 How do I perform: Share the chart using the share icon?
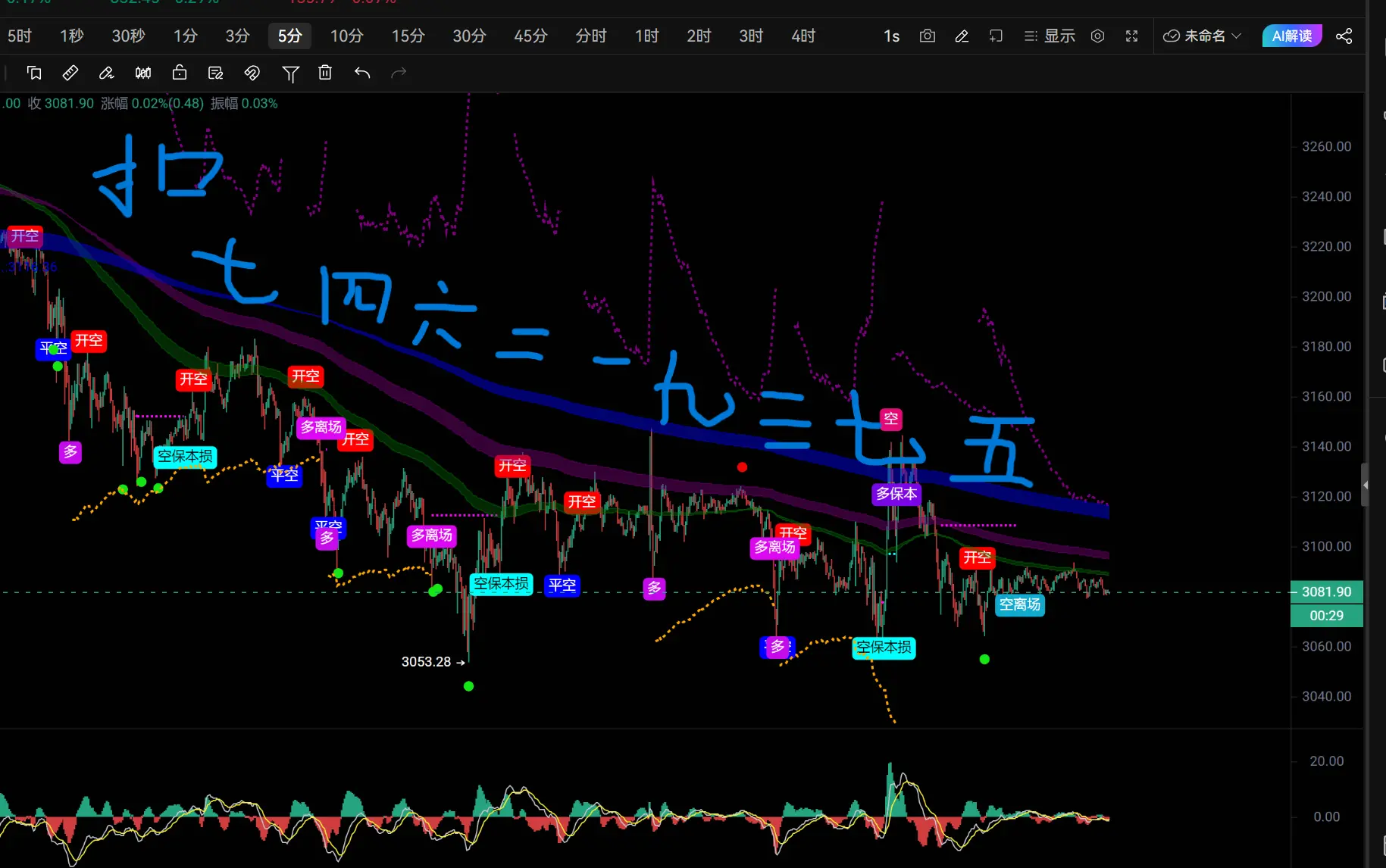pos(1344,36)
